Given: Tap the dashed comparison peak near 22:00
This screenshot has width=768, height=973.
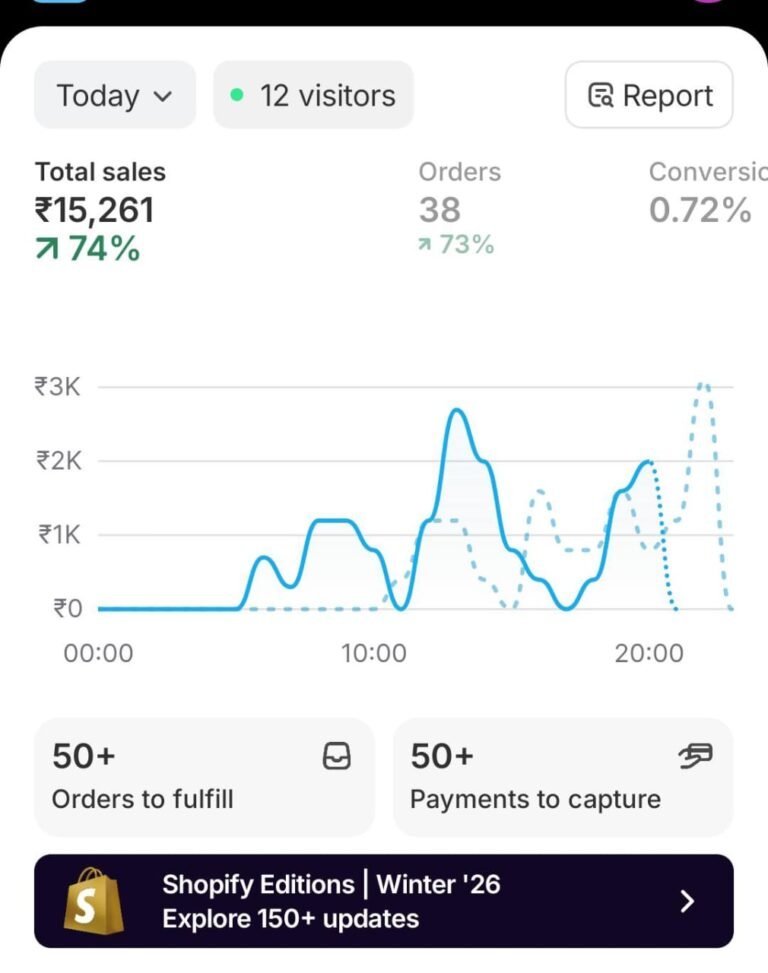Looking at the screenshot, I should click(704, 385).
